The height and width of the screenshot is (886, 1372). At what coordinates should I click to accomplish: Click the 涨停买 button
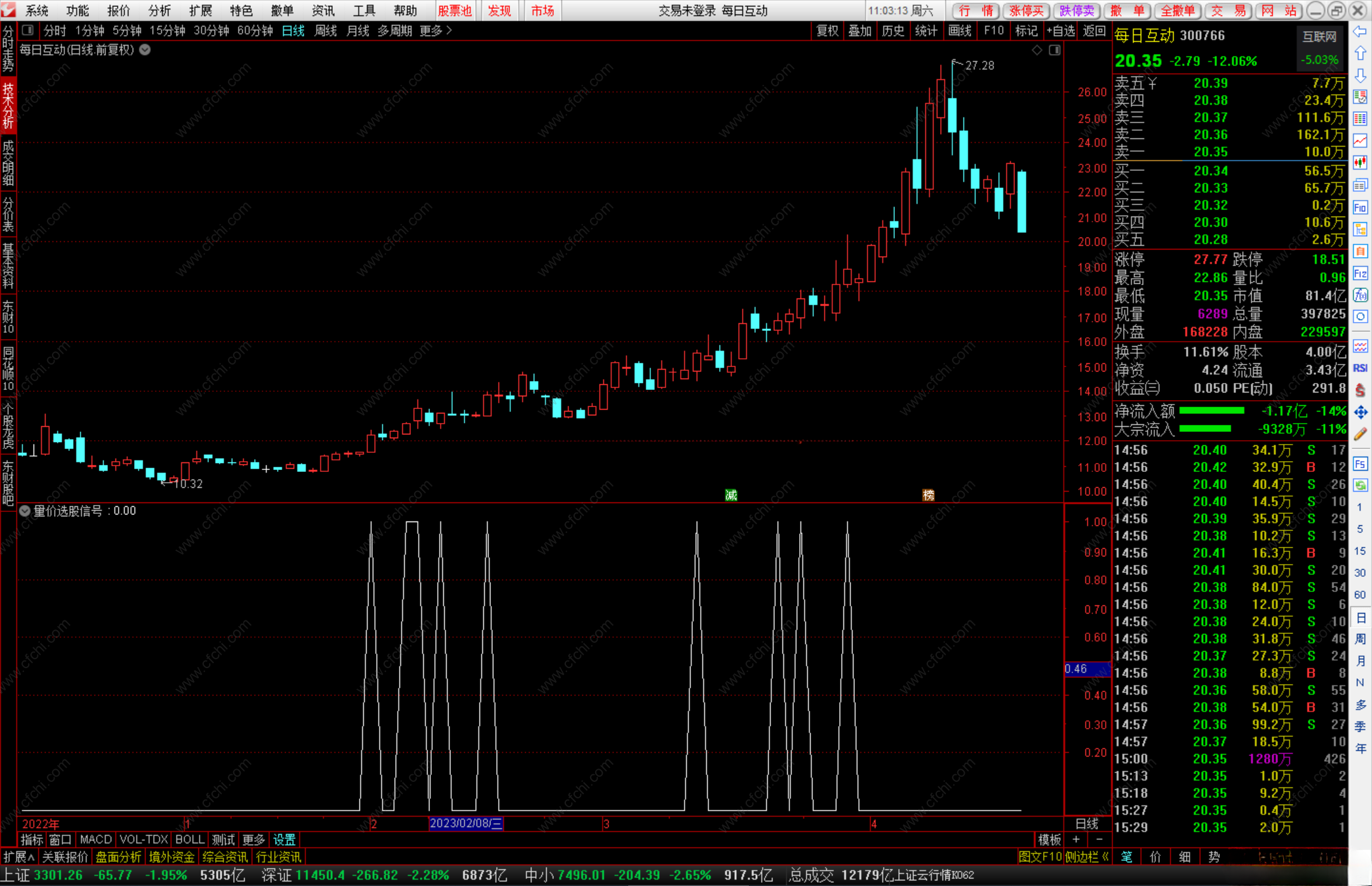click(x=1026, y=10)
